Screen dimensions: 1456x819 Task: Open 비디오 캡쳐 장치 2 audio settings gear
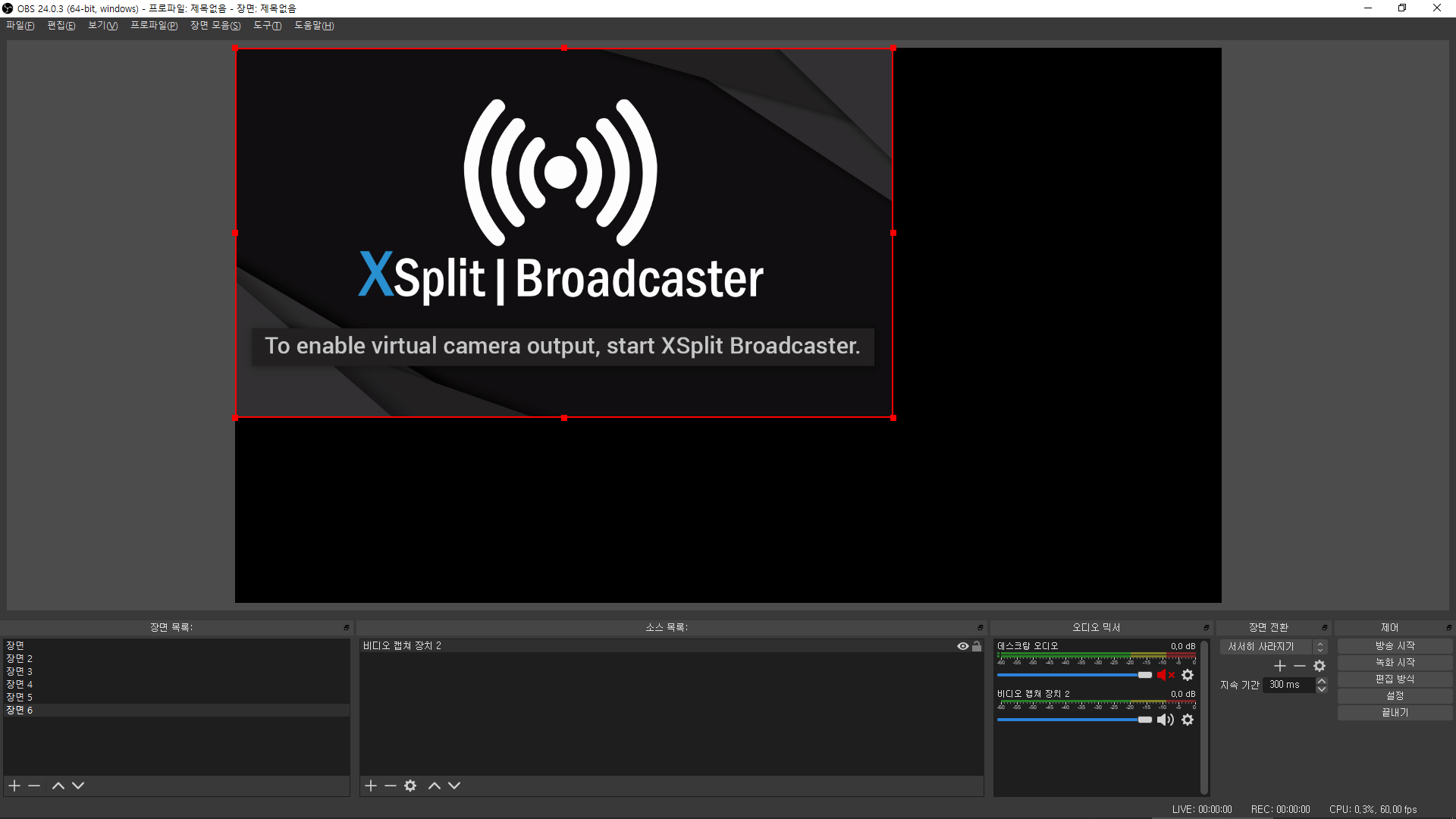click(x=1188, y=720)
